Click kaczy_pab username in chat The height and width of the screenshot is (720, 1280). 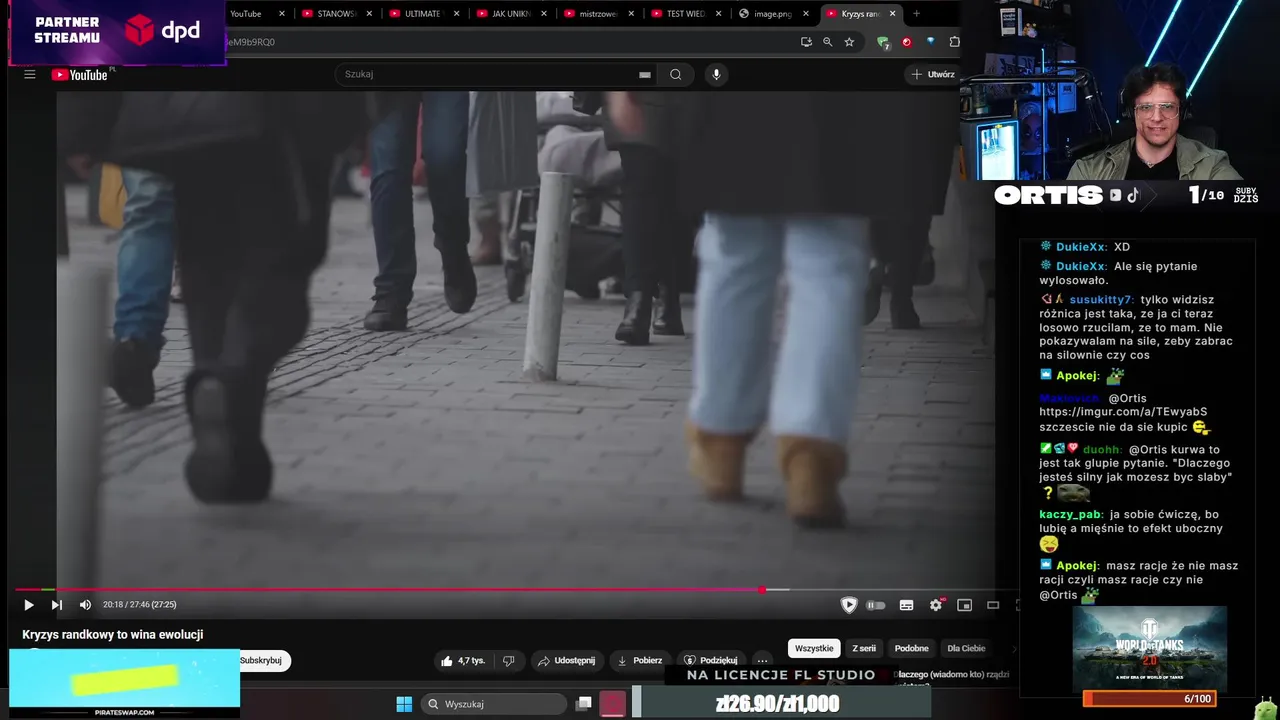tap(1070, 515)
